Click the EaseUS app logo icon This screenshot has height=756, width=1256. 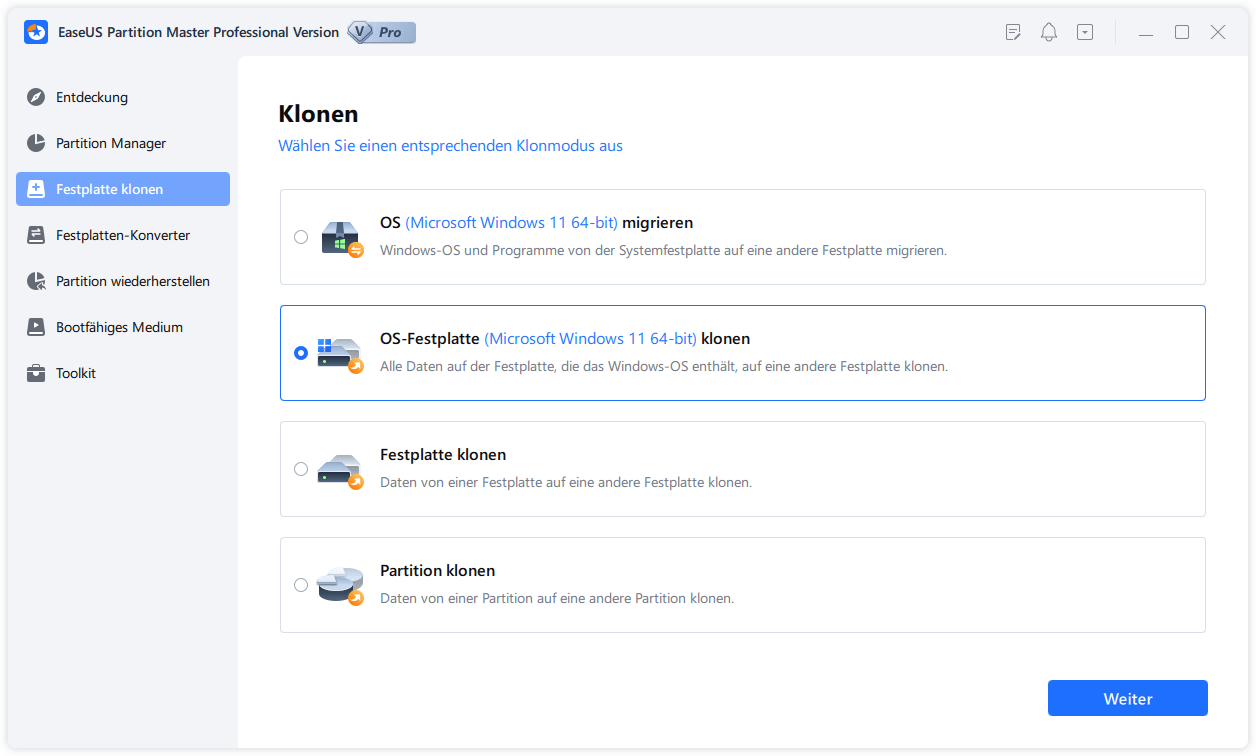[36, 32]
